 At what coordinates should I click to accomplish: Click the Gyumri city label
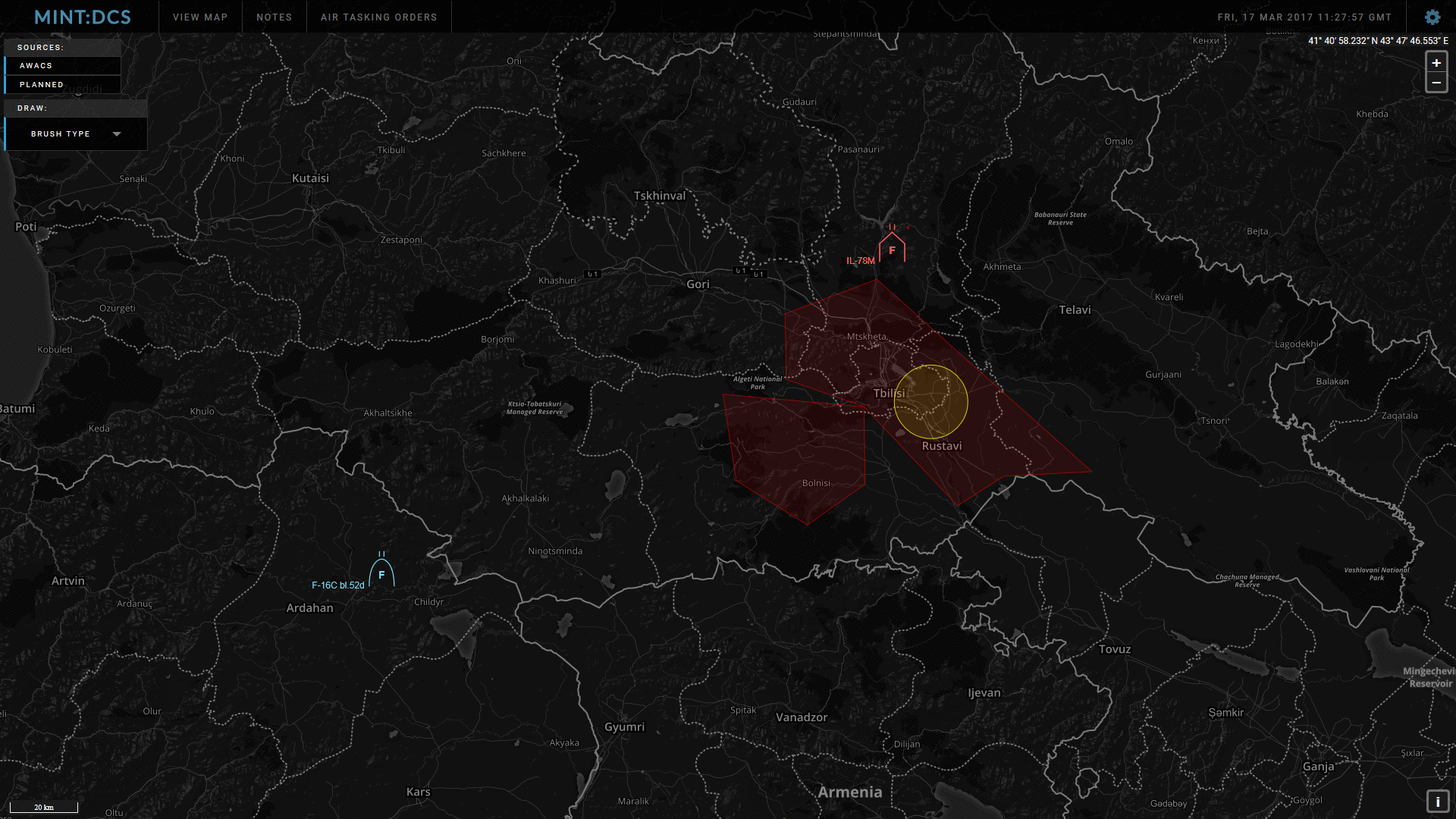tap(624, 727)
